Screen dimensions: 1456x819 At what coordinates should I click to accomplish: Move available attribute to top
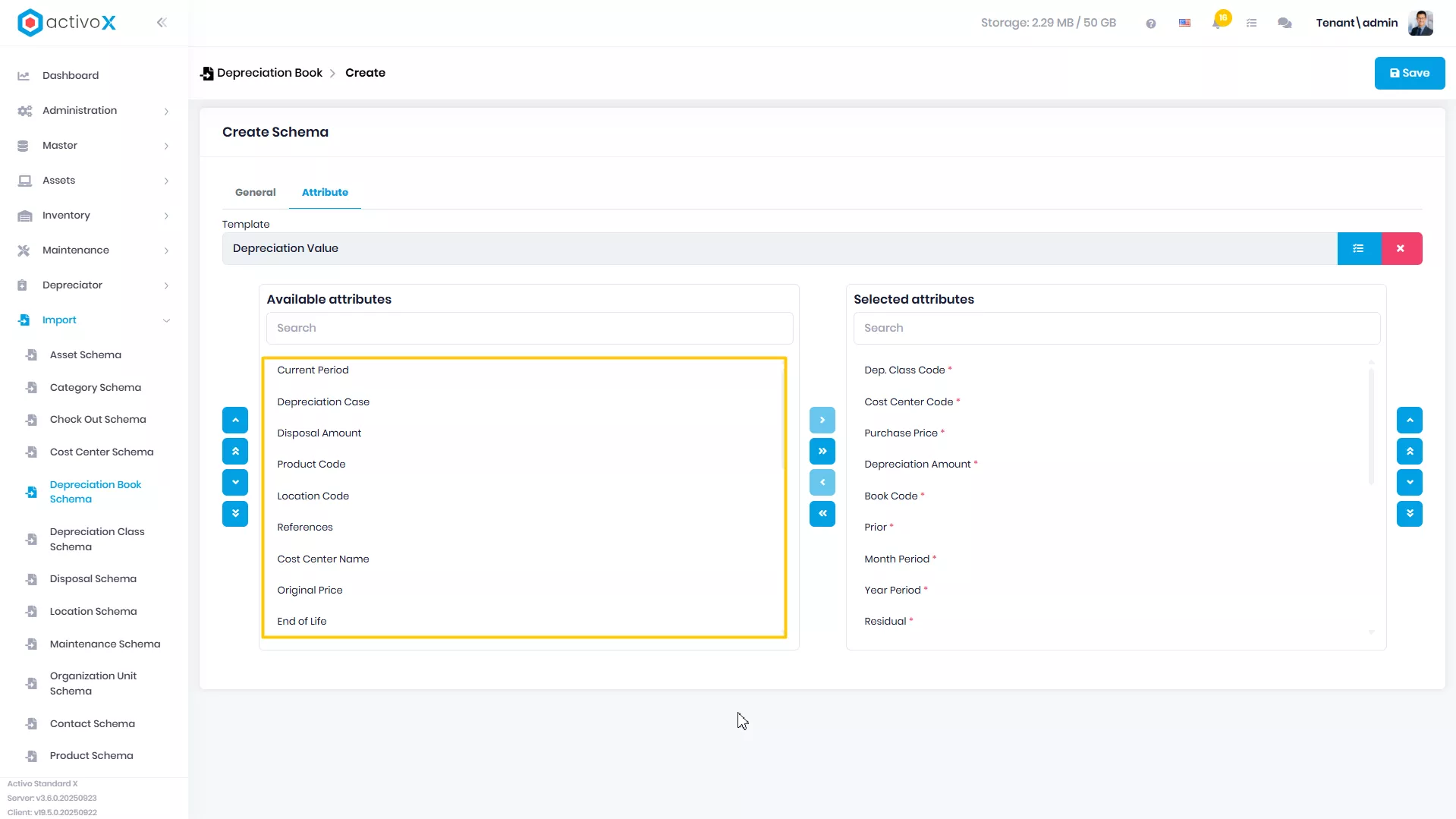point(235,451)
